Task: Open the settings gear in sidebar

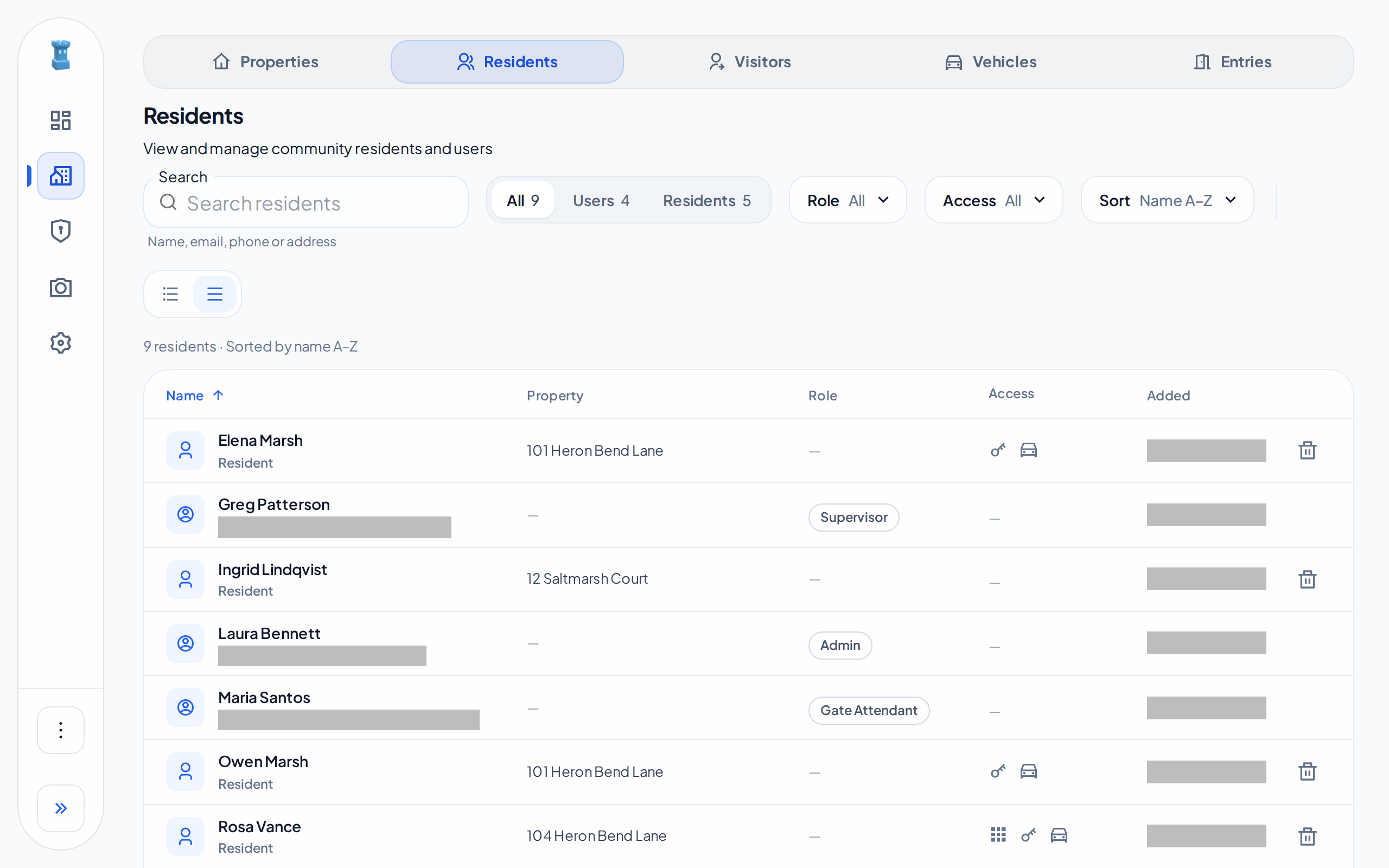Action: point(60,343)
